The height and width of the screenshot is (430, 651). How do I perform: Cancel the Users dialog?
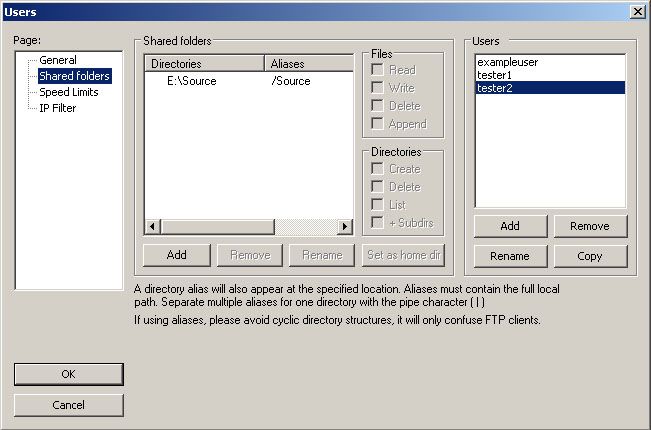[69, 405]
